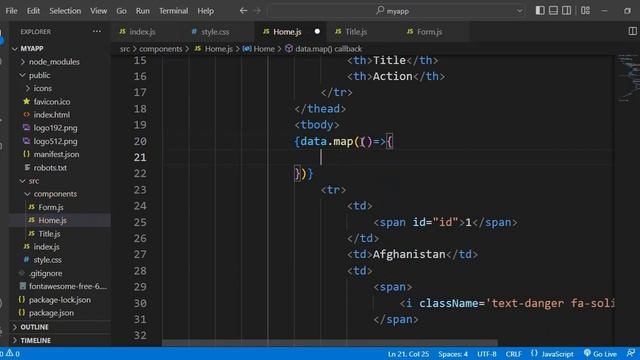Click the src breadcrumb

124,49
